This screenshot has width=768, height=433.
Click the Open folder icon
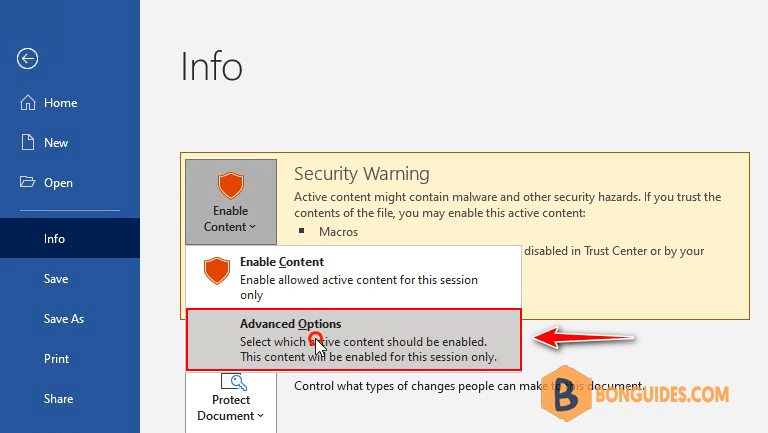pyautogui.click(x=27, y=182)
